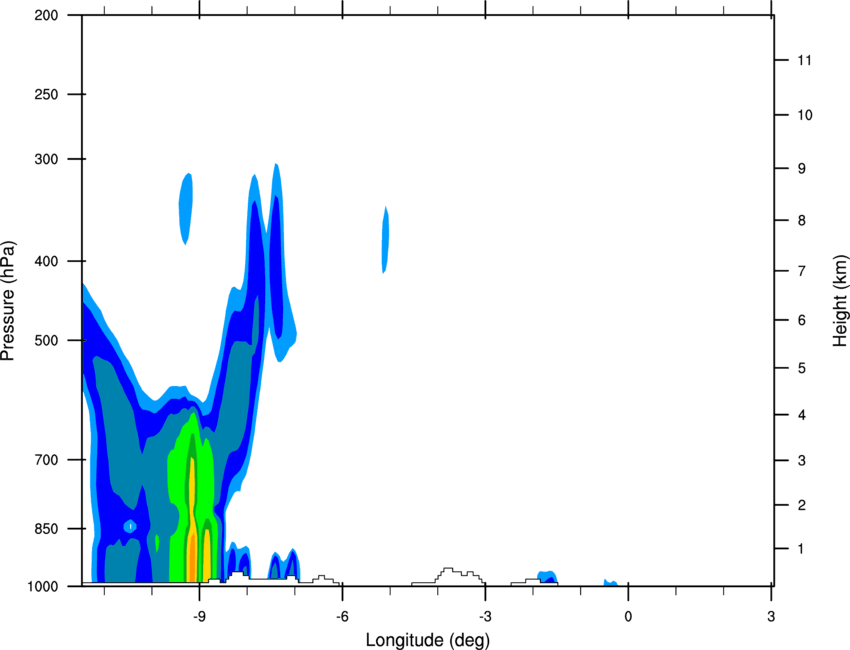Click the 3 km height label
The image size is (850, 650).
(801, 461)
